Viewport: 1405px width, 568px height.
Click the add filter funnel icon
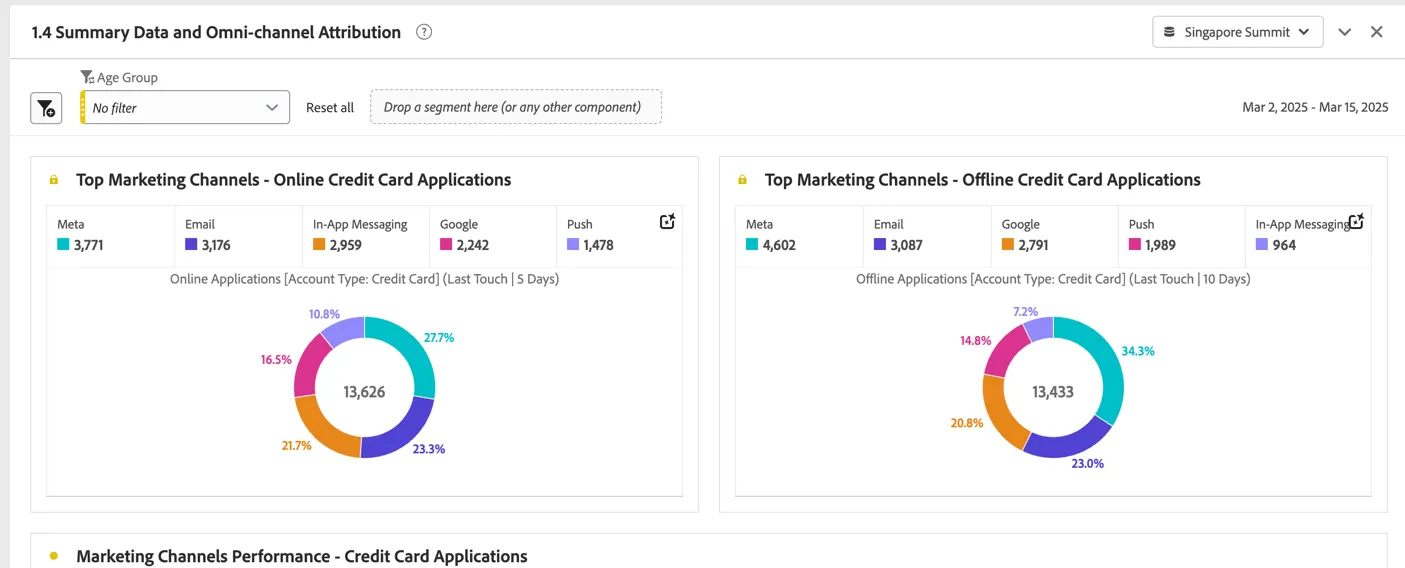[46, 108]
